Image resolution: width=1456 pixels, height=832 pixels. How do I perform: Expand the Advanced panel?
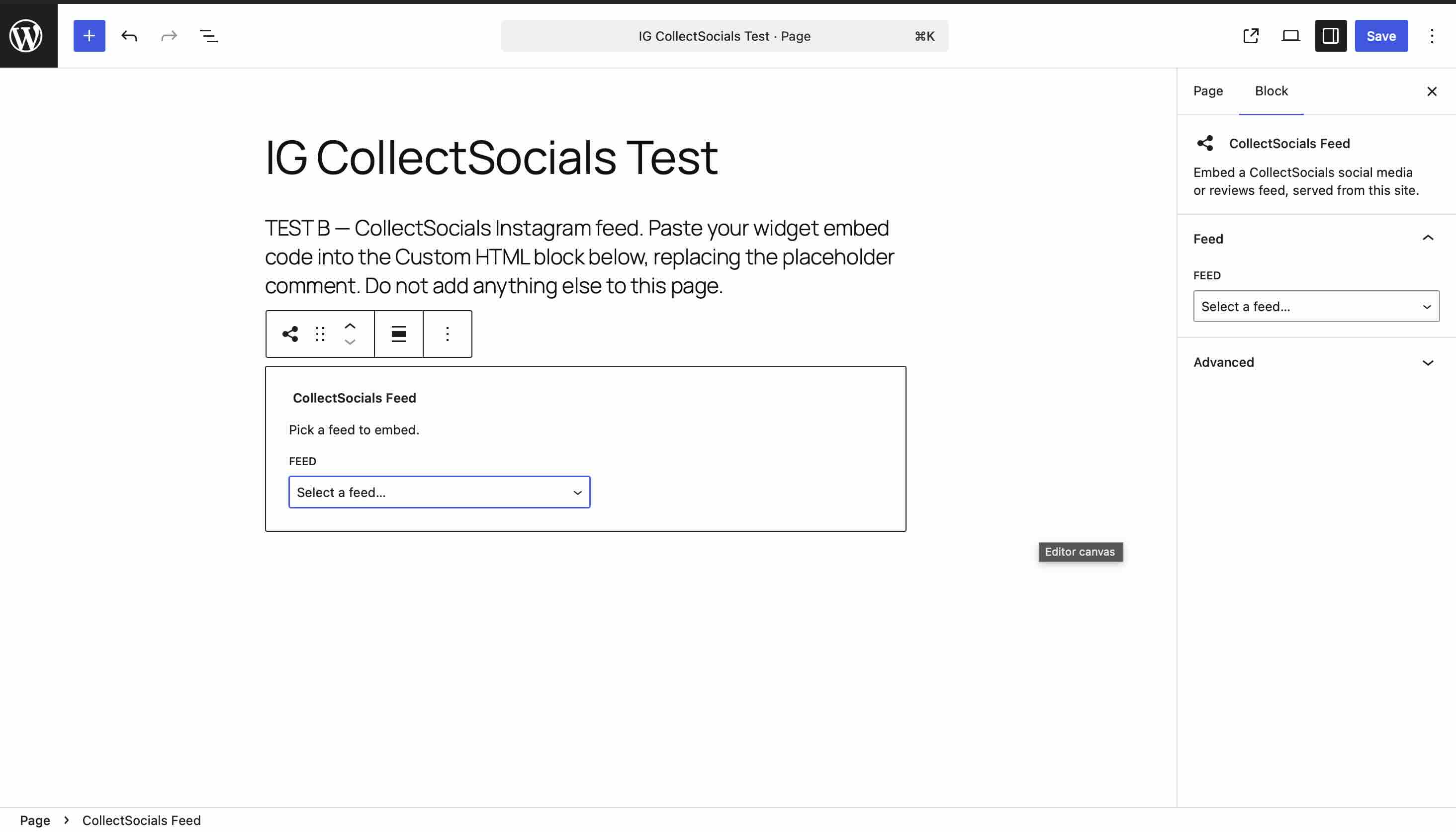tap(1316, 362)
